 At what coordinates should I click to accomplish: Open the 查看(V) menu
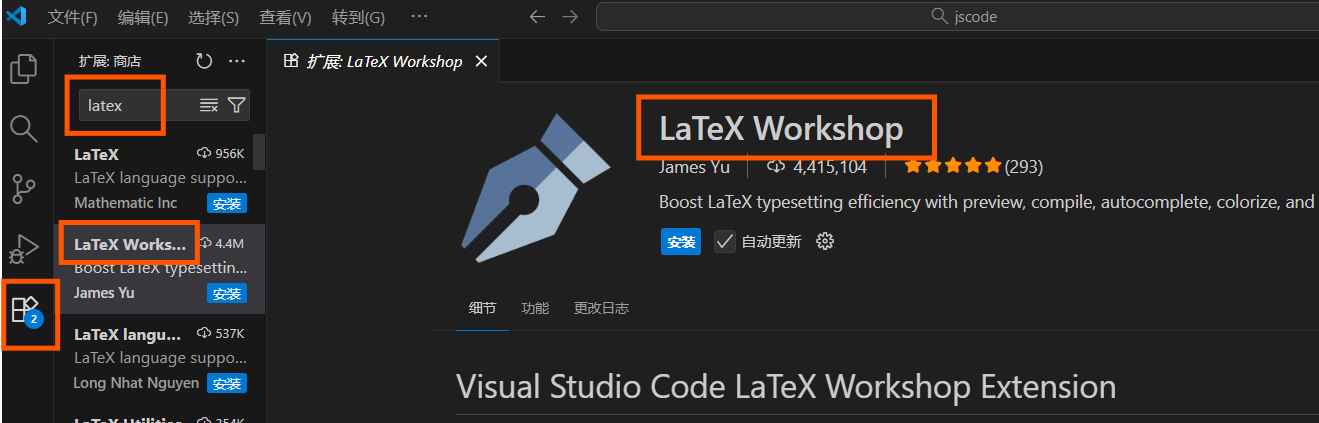[286, 17]
